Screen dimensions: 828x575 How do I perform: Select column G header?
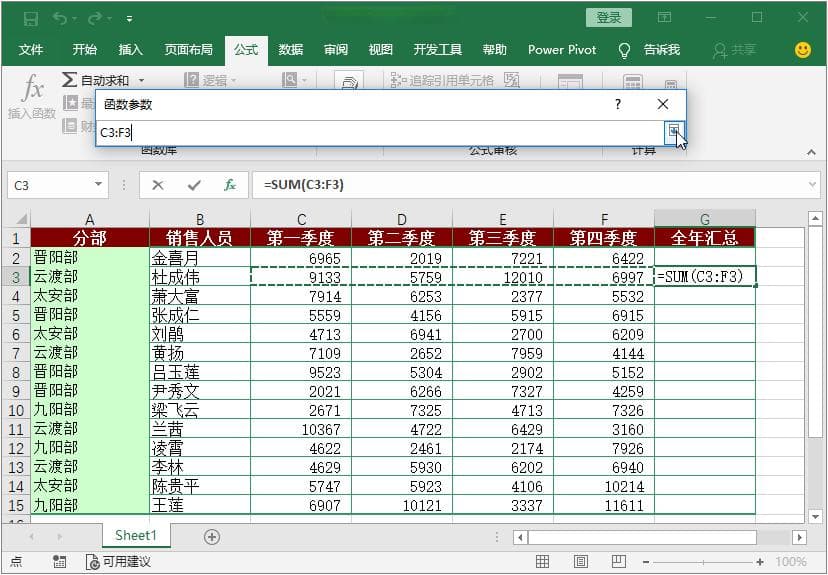pyautogui.click(x=705, y=219)
